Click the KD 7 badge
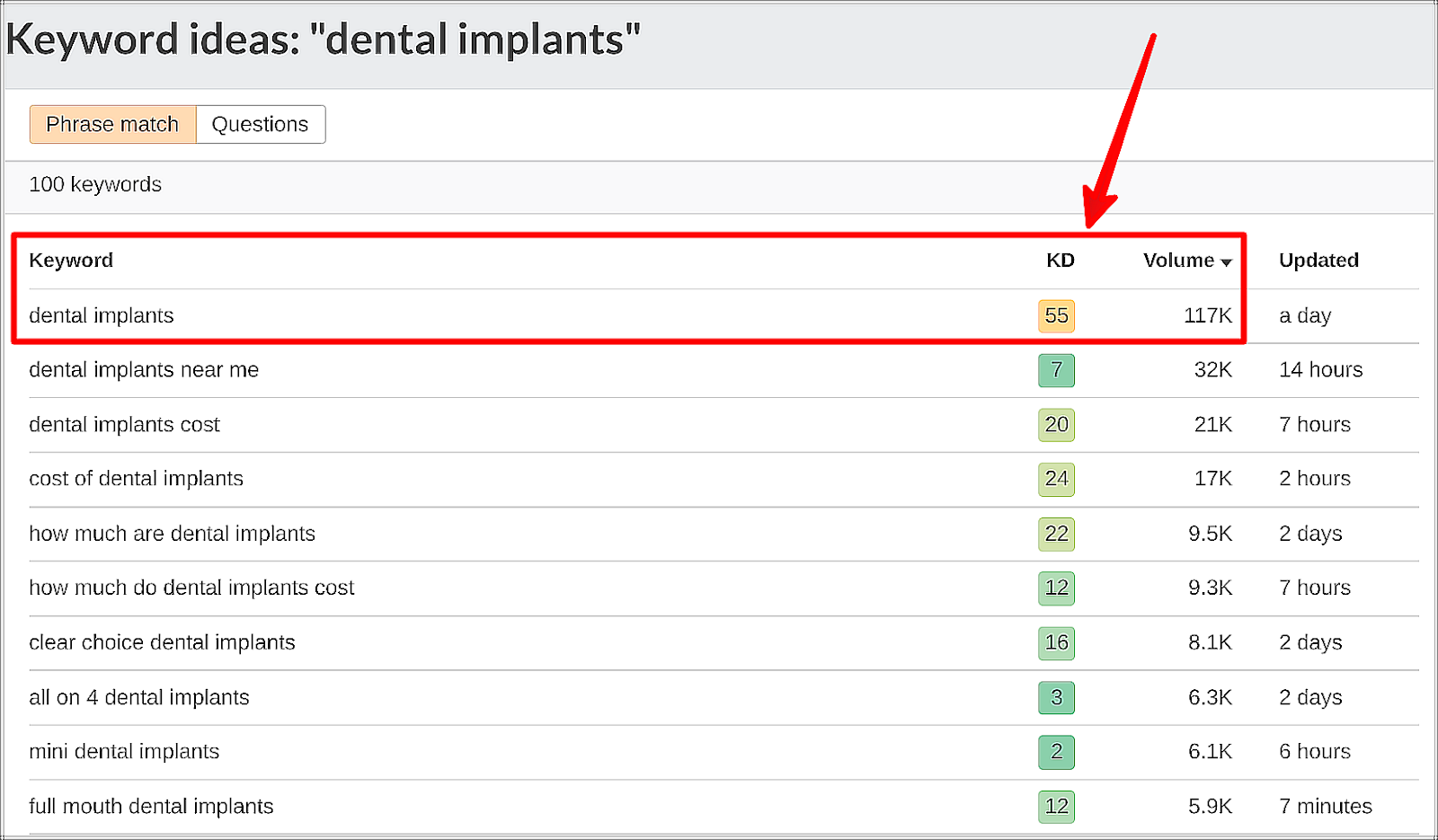1438x840 pixels. tap(1056, 370)
